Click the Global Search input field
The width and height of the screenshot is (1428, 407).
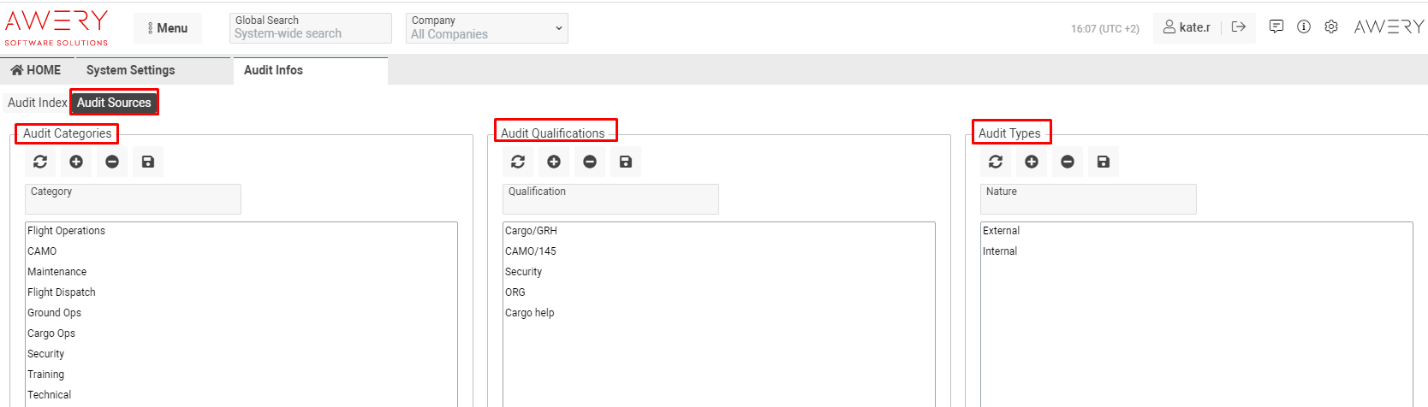pyautogui.click(x=310, y=34)
